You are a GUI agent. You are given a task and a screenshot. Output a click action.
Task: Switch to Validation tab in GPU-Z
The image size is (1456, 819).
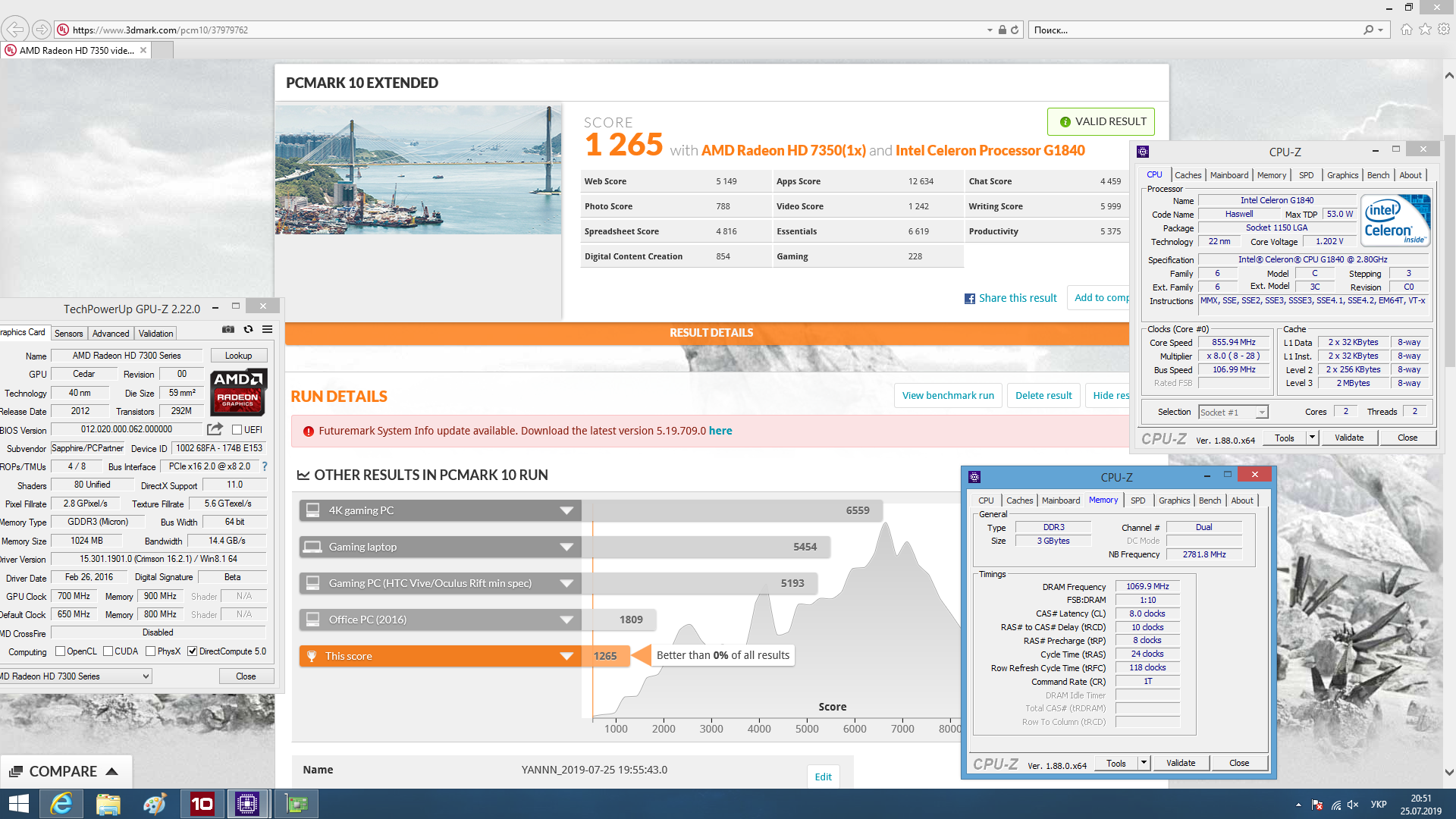155,334
